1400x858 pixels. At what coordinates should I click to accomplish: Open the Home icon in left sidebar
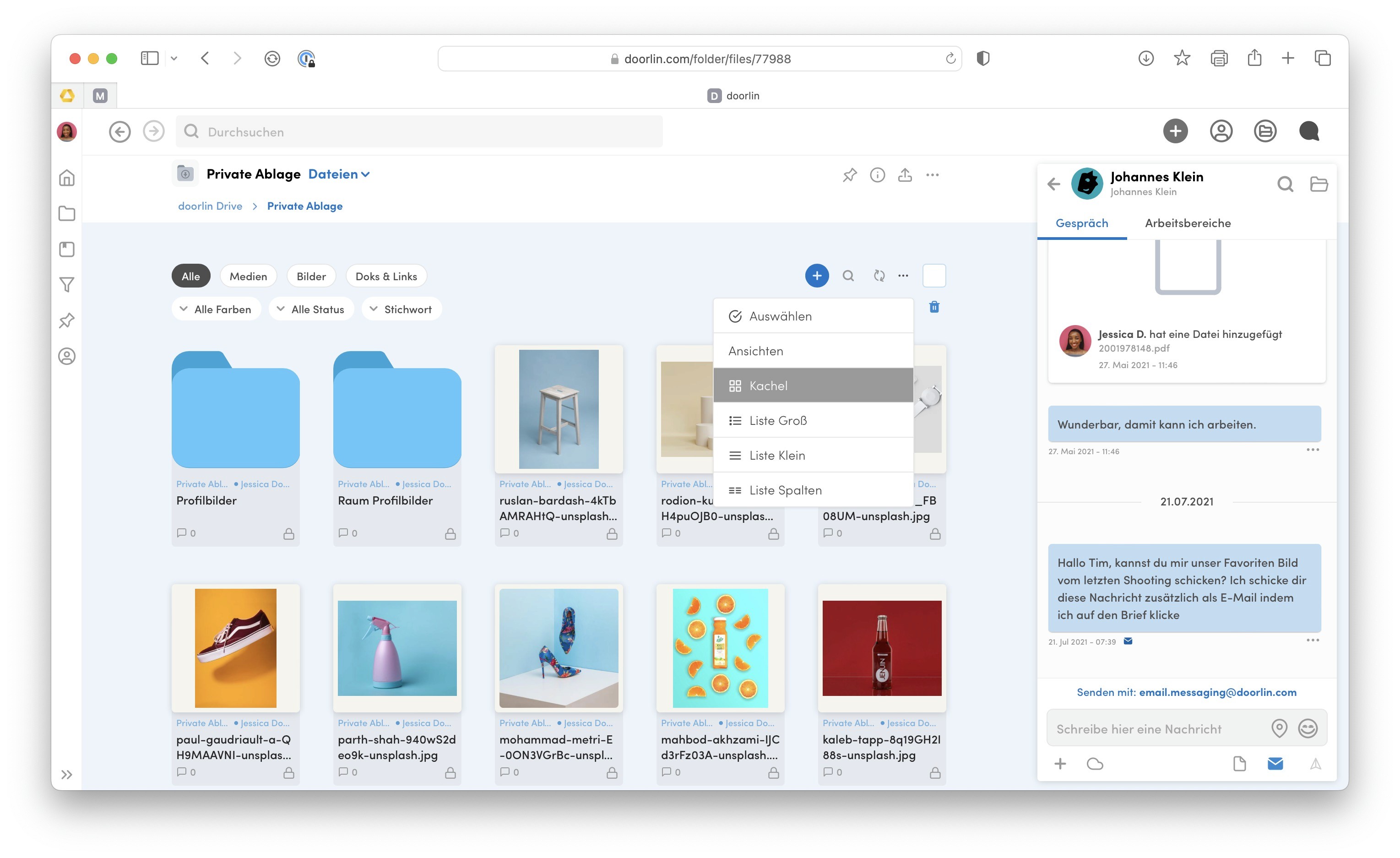tap(66, 178)
